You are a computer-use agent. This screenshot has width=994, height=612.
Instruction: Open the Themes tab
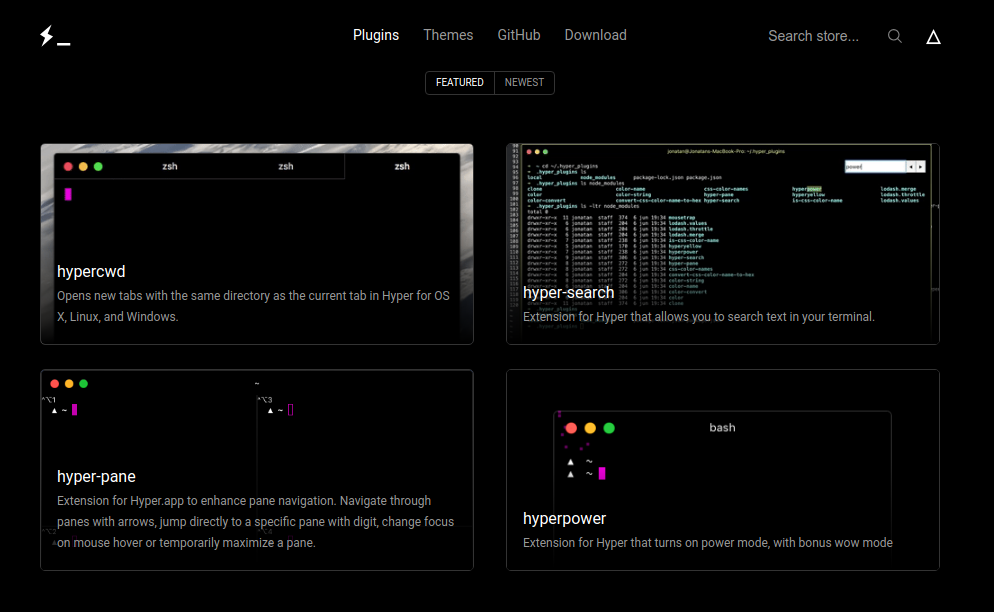tap(448, 35)
